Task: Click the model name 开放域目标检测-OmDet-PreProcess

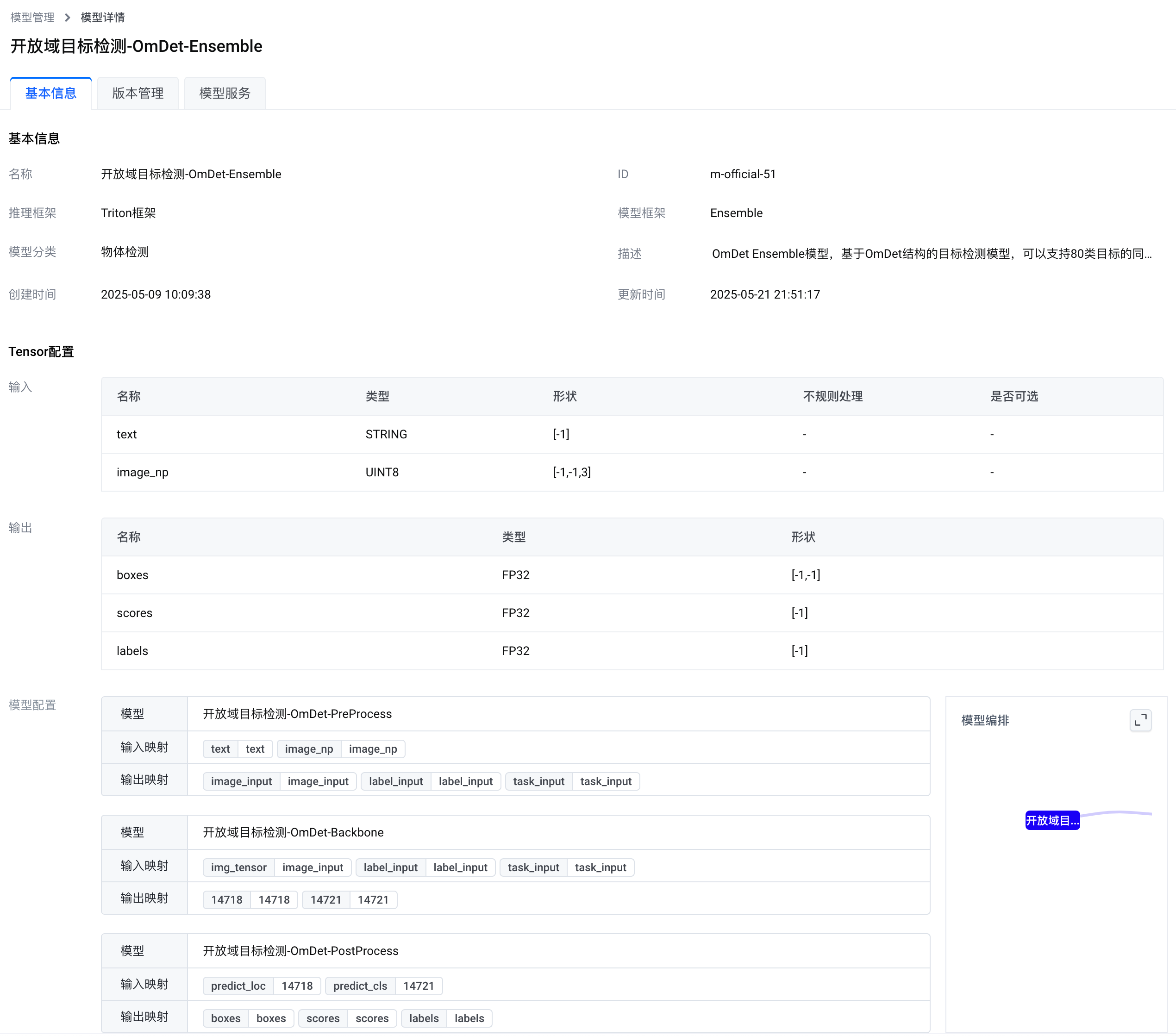Action: click(x=297, y=714)
